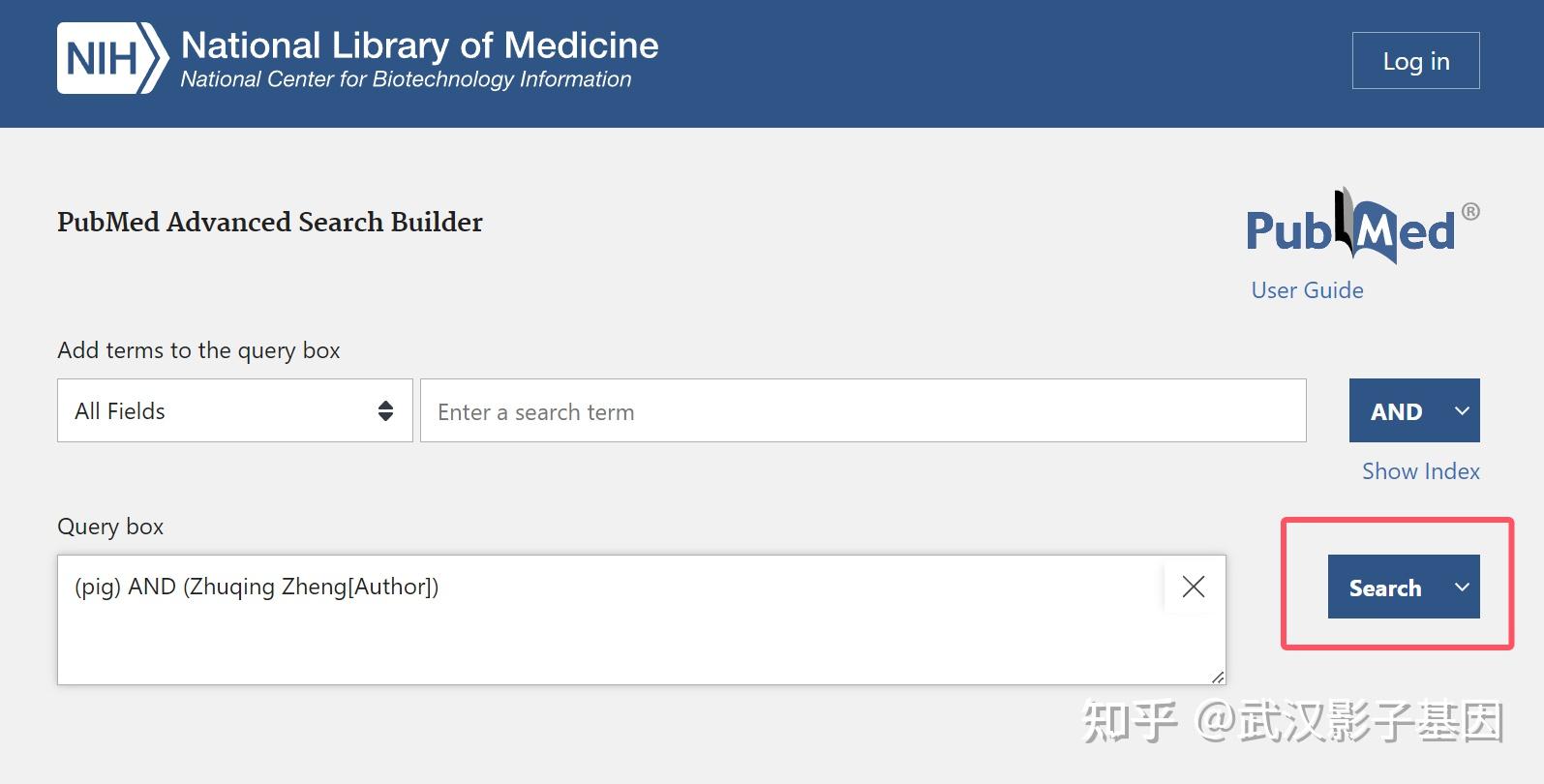The image size is (1544, 784).
Task: Click the up-down arrows inside All Fields selector
Action: tap(385, 410)
